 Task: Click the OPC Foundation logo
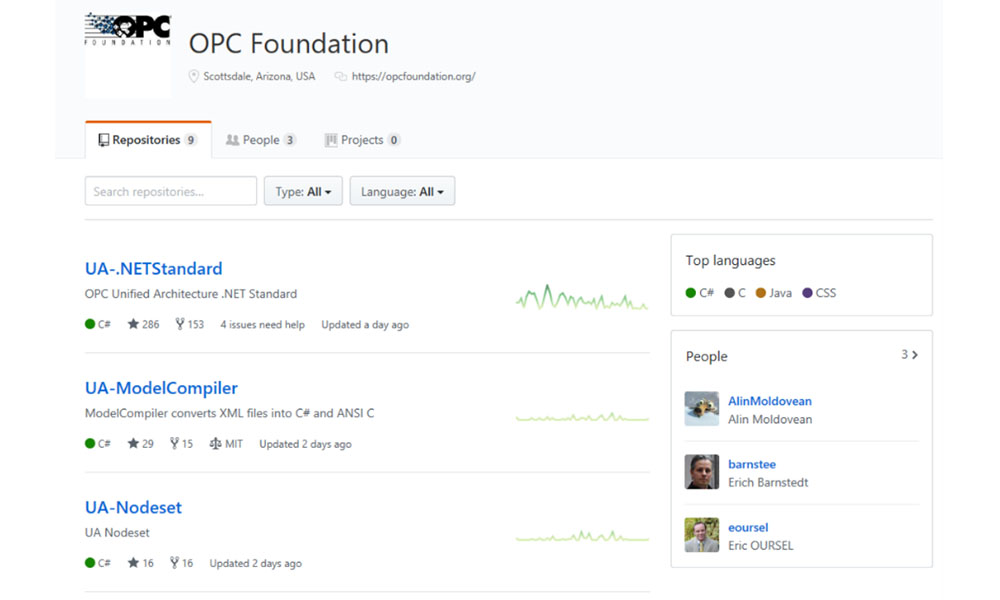pyautogui.click(x=128, y=55)
